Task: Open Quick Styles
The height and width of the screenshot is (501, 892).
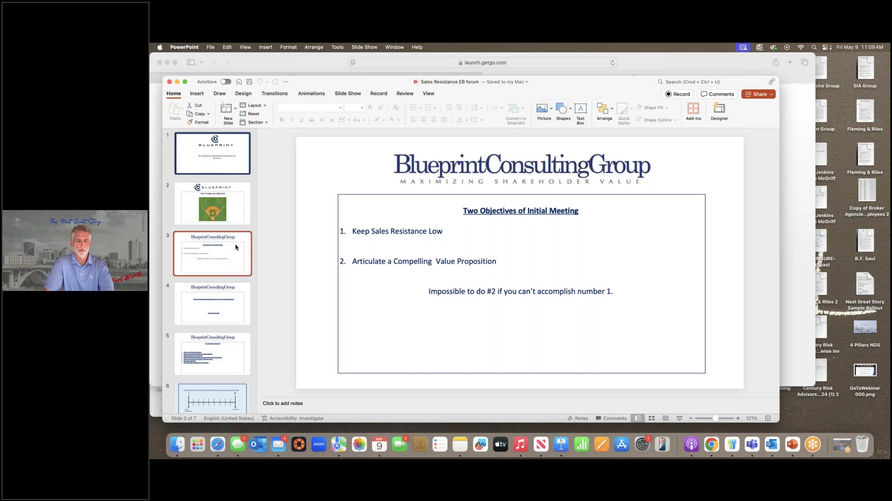Action: 623,112
